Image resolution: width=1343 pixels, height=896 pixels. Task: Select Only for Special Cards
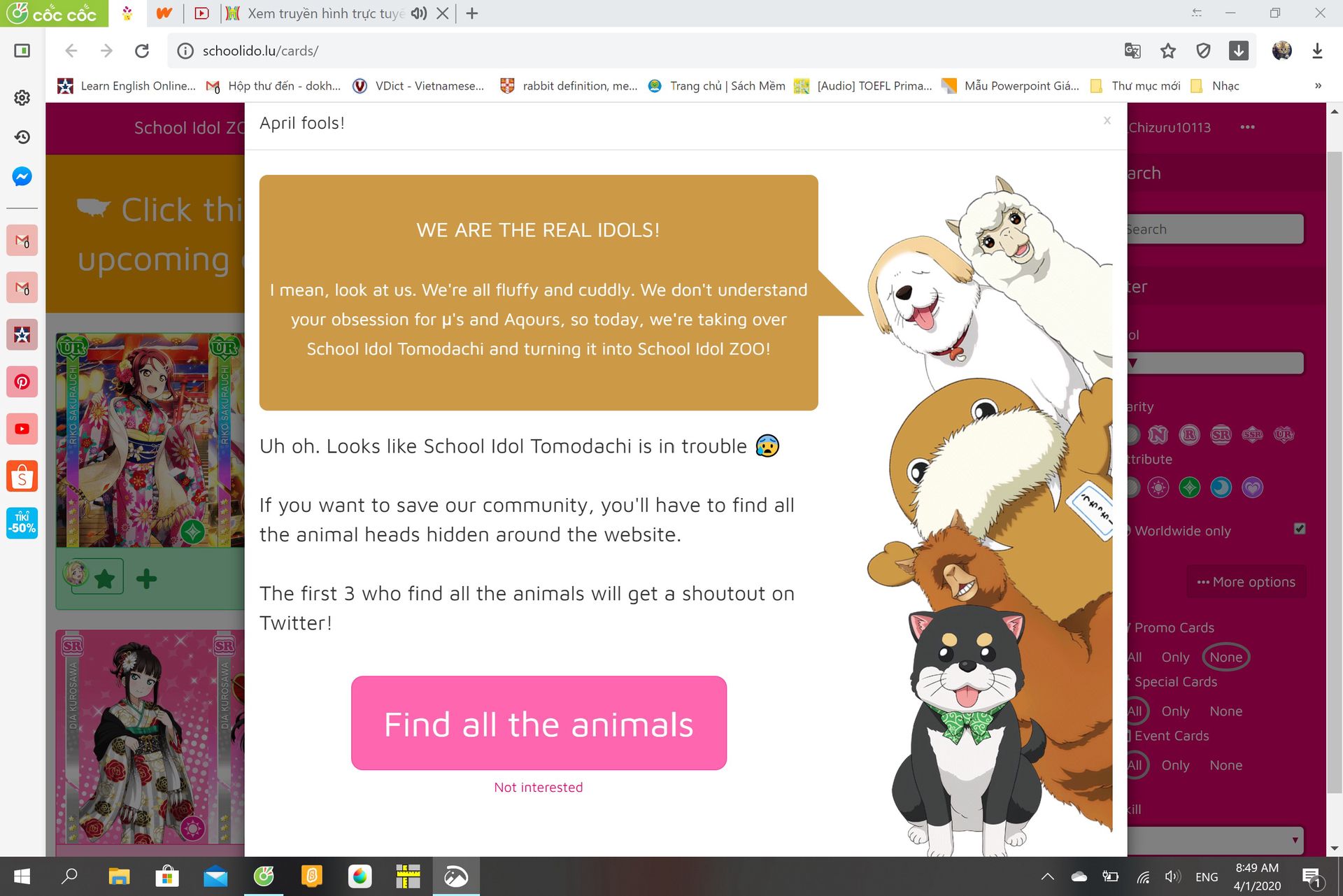1175,711
